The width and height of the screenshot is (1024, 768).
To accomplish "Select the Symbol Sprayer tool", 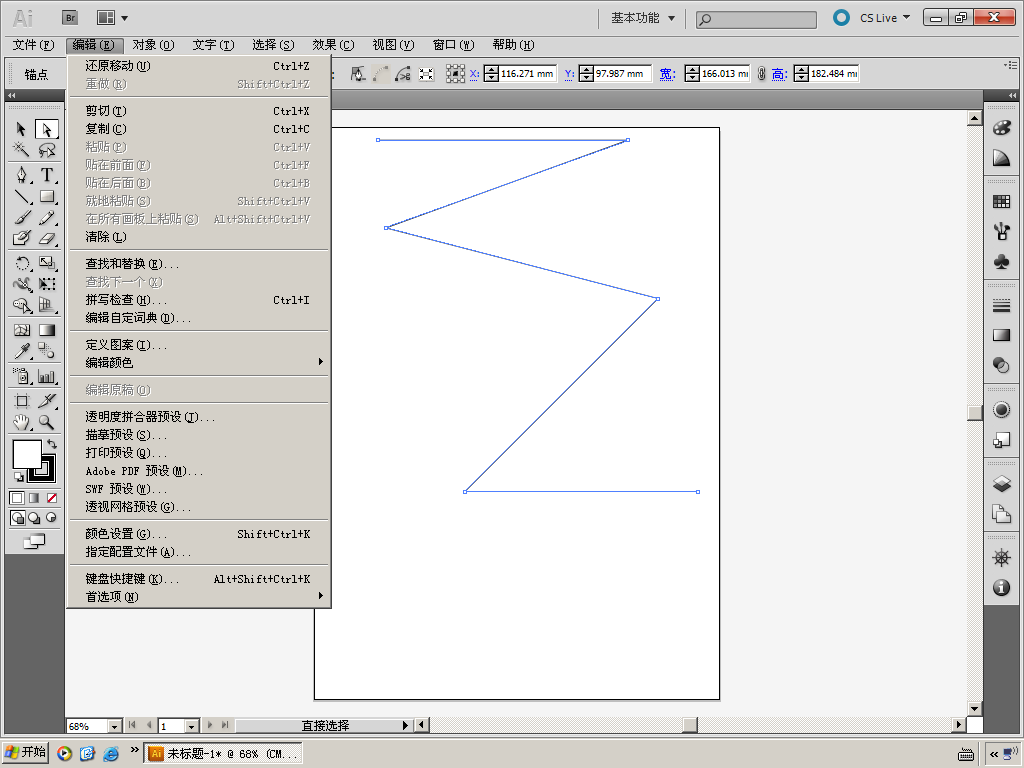I will (21, 376).
